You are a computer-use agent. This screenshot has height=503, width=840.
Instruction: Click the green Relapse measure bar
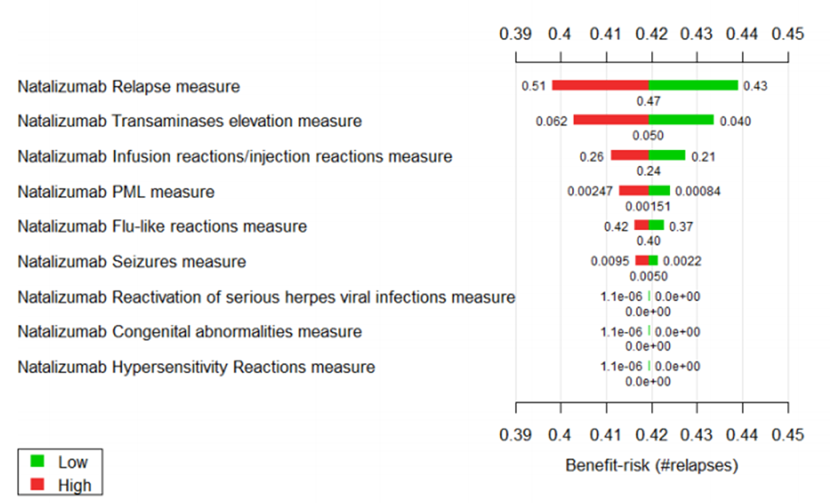coord(694,85)
